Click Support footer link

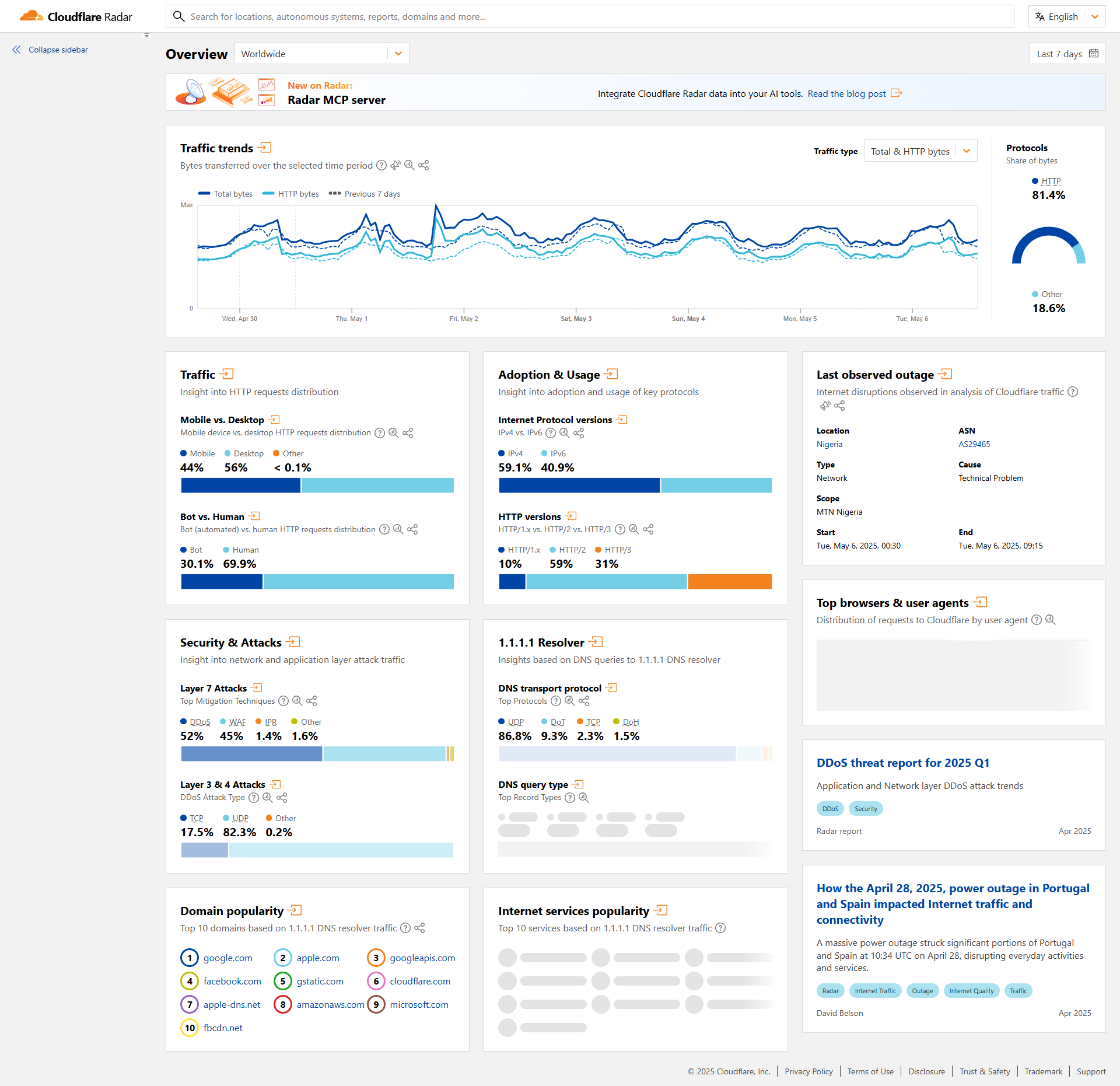1091,1071
